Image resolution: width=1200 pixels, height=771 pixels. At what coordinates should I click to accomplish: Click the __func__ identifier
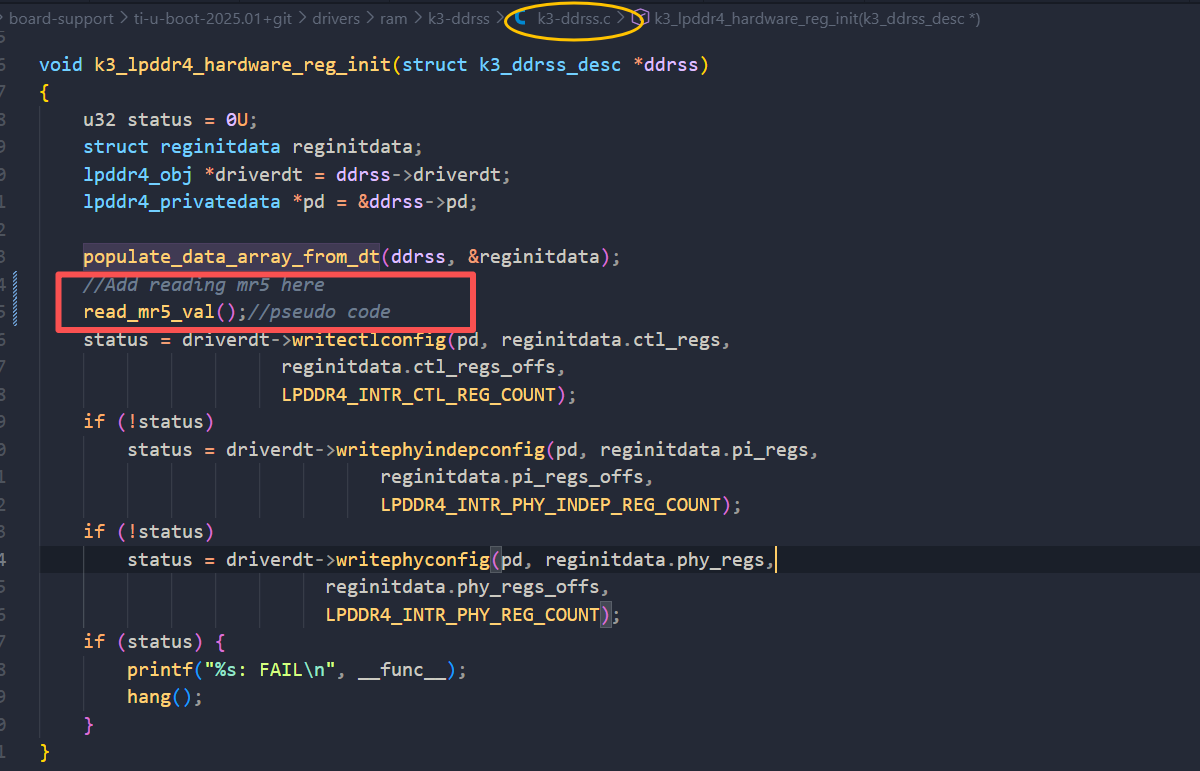(x=403, y=670)
